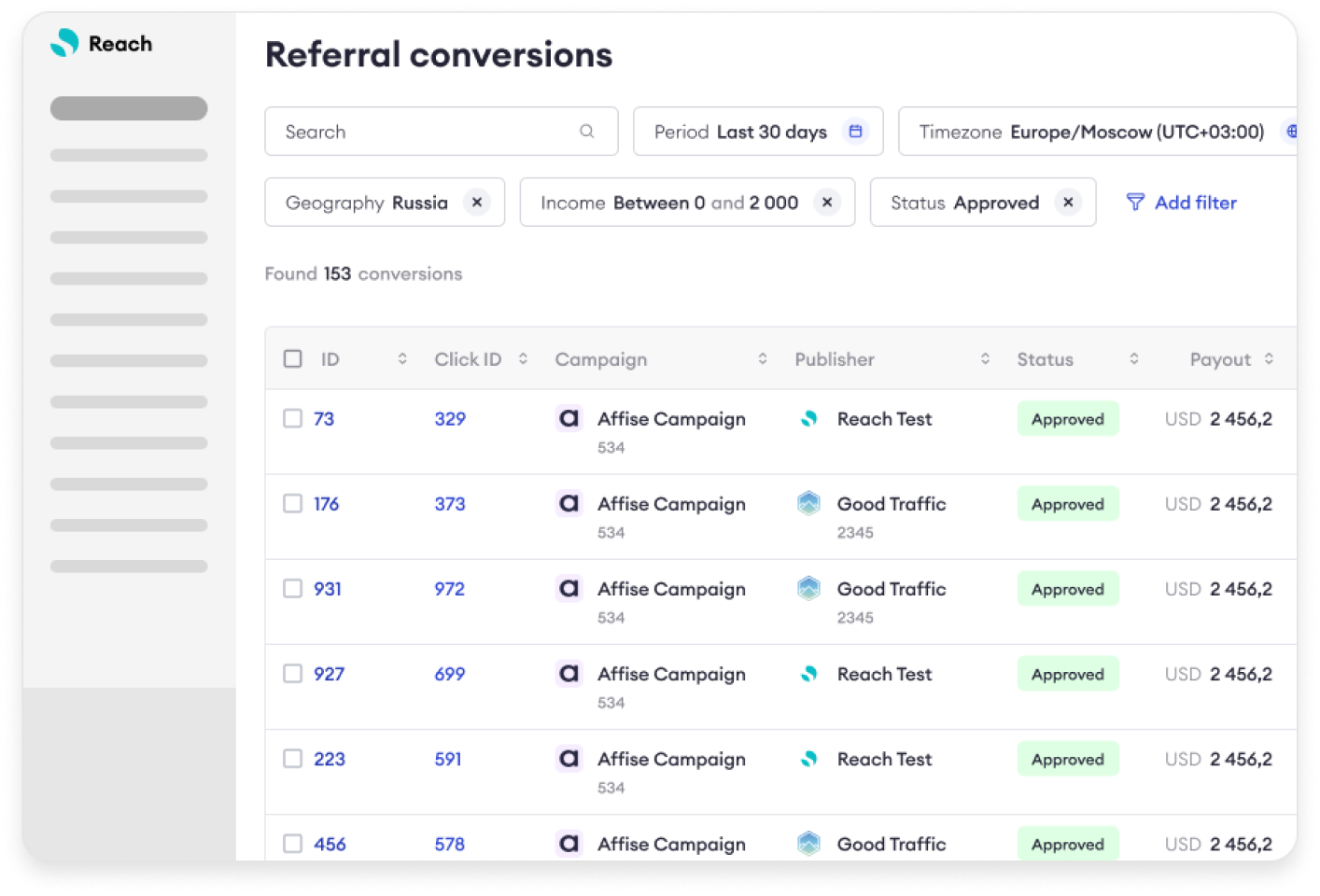Click Reach Test publisher name in row 223
This screenshot has height=896, width=1320.
[x=884, y=759]
